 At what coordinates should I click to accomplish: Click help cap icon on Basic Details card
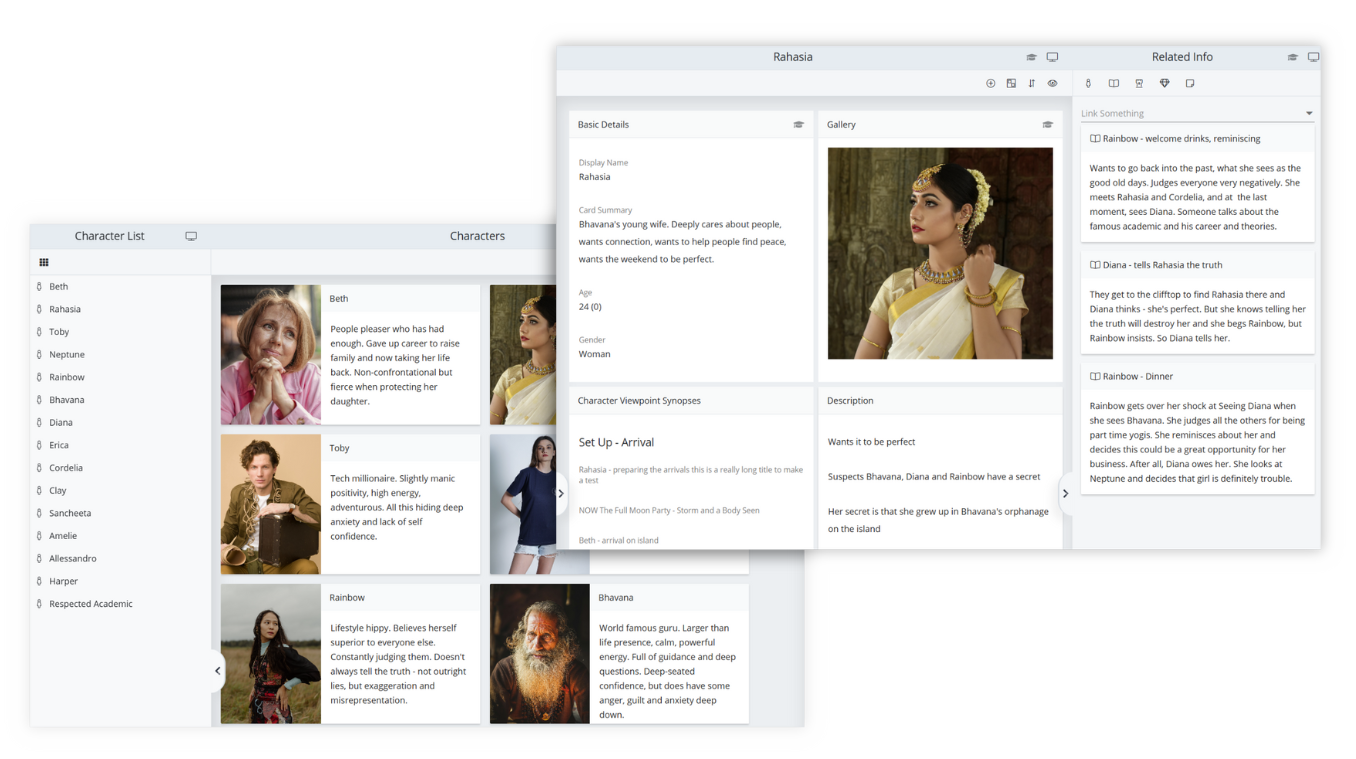(798, 125)
